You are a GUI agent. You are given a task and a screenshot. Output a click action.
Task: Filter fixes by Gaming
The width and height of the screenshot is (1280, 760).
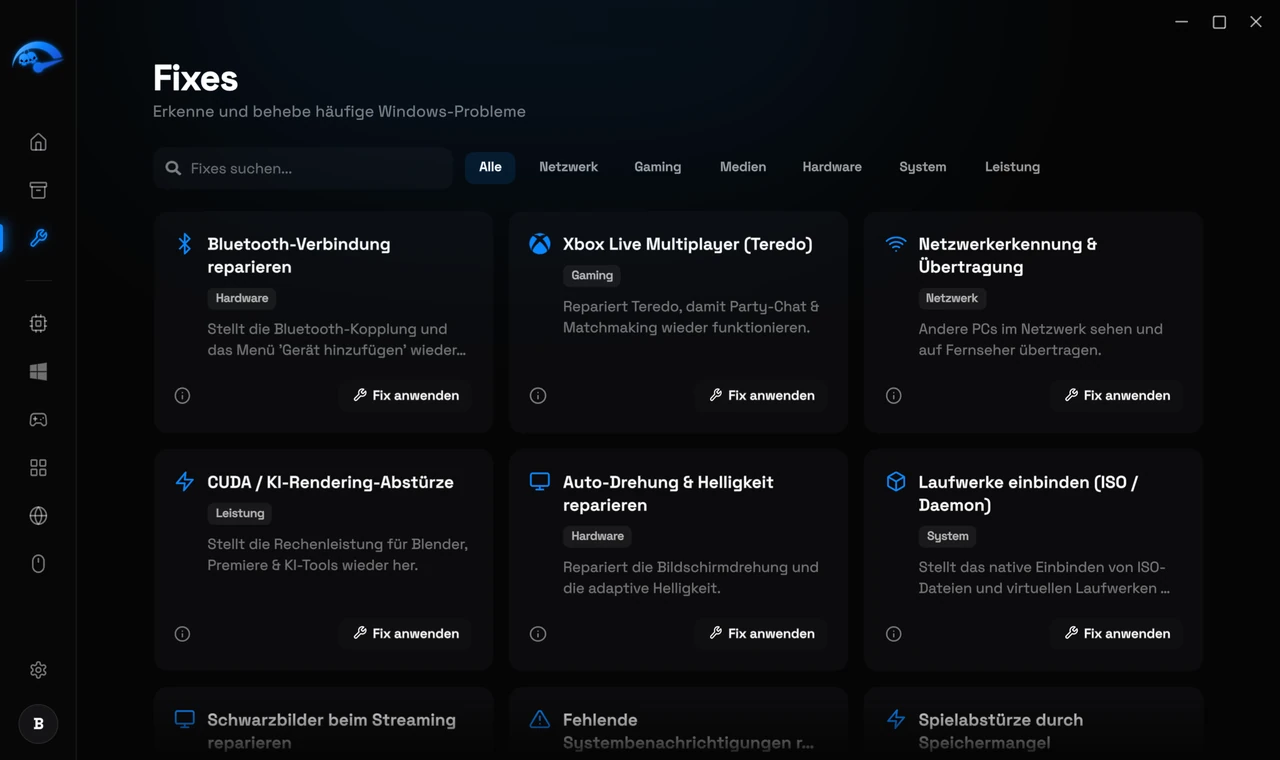point(658,167)
